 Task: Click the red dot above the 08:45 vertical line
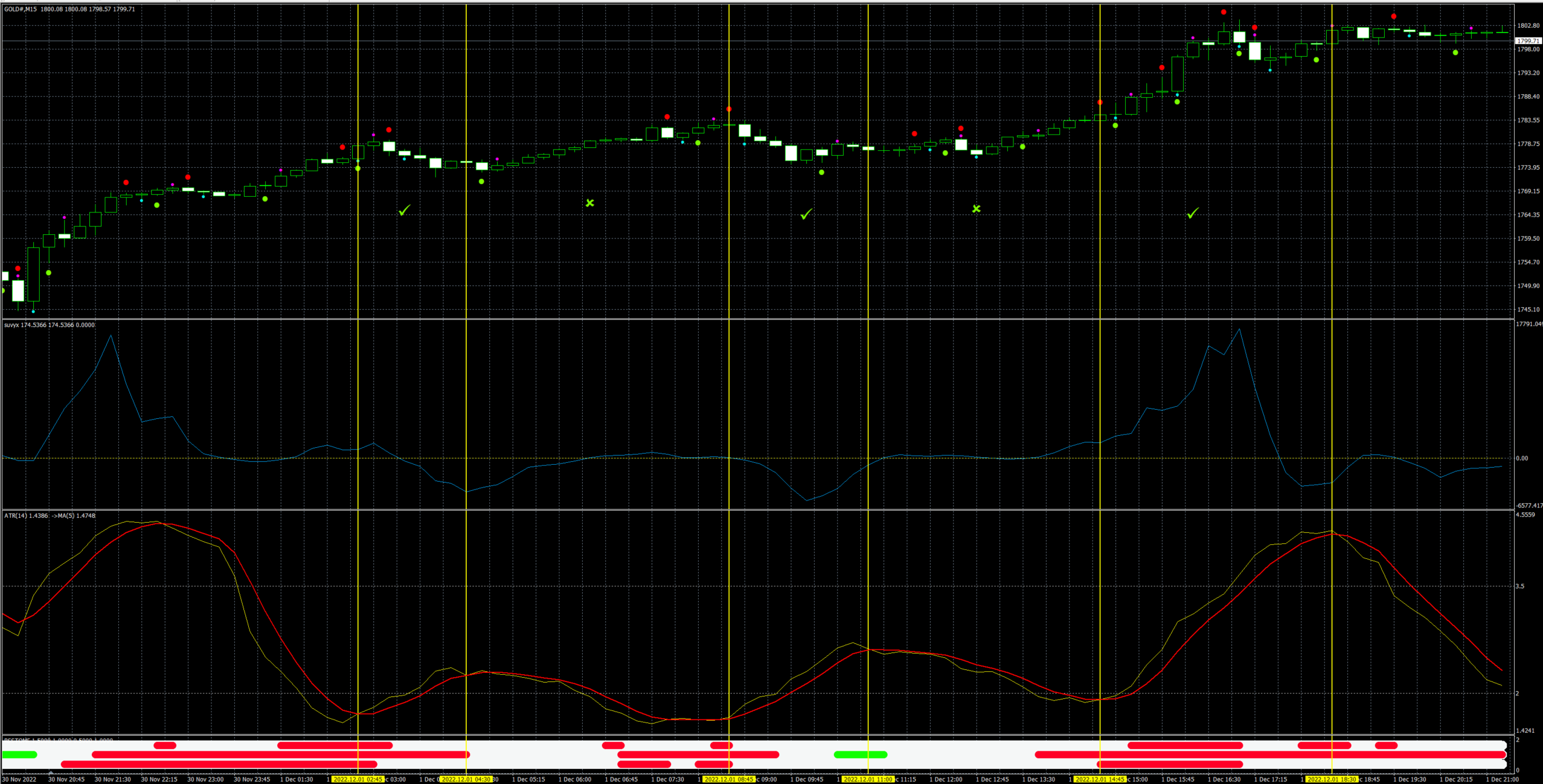tap(730, 109)
